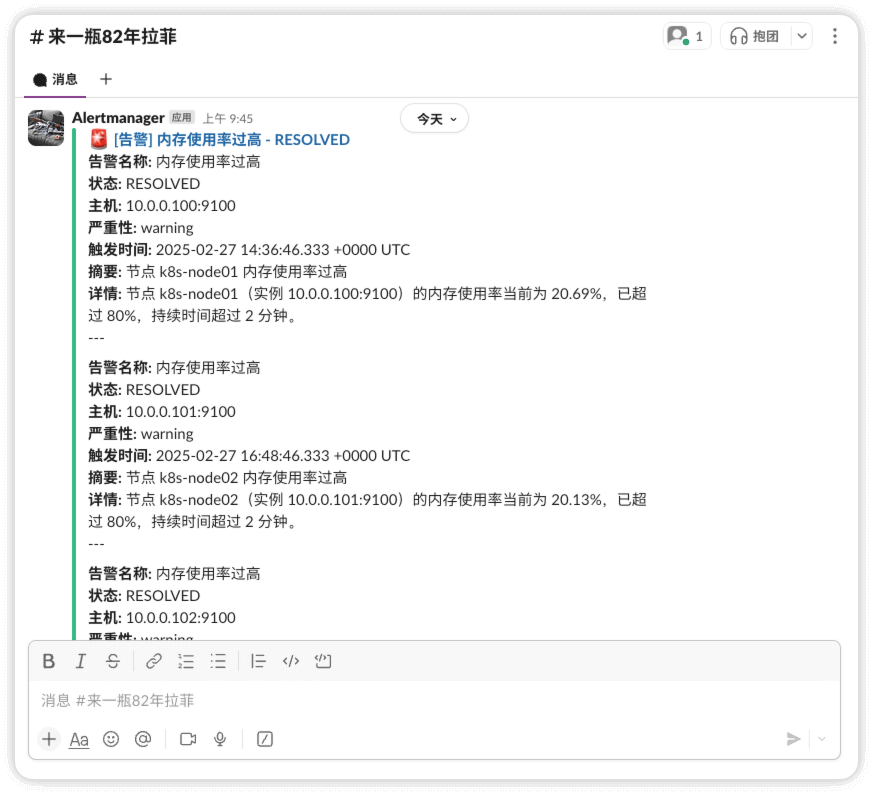This screenshot has width=873, height=794.
Task: Send the message now
Action: (793, 739)
